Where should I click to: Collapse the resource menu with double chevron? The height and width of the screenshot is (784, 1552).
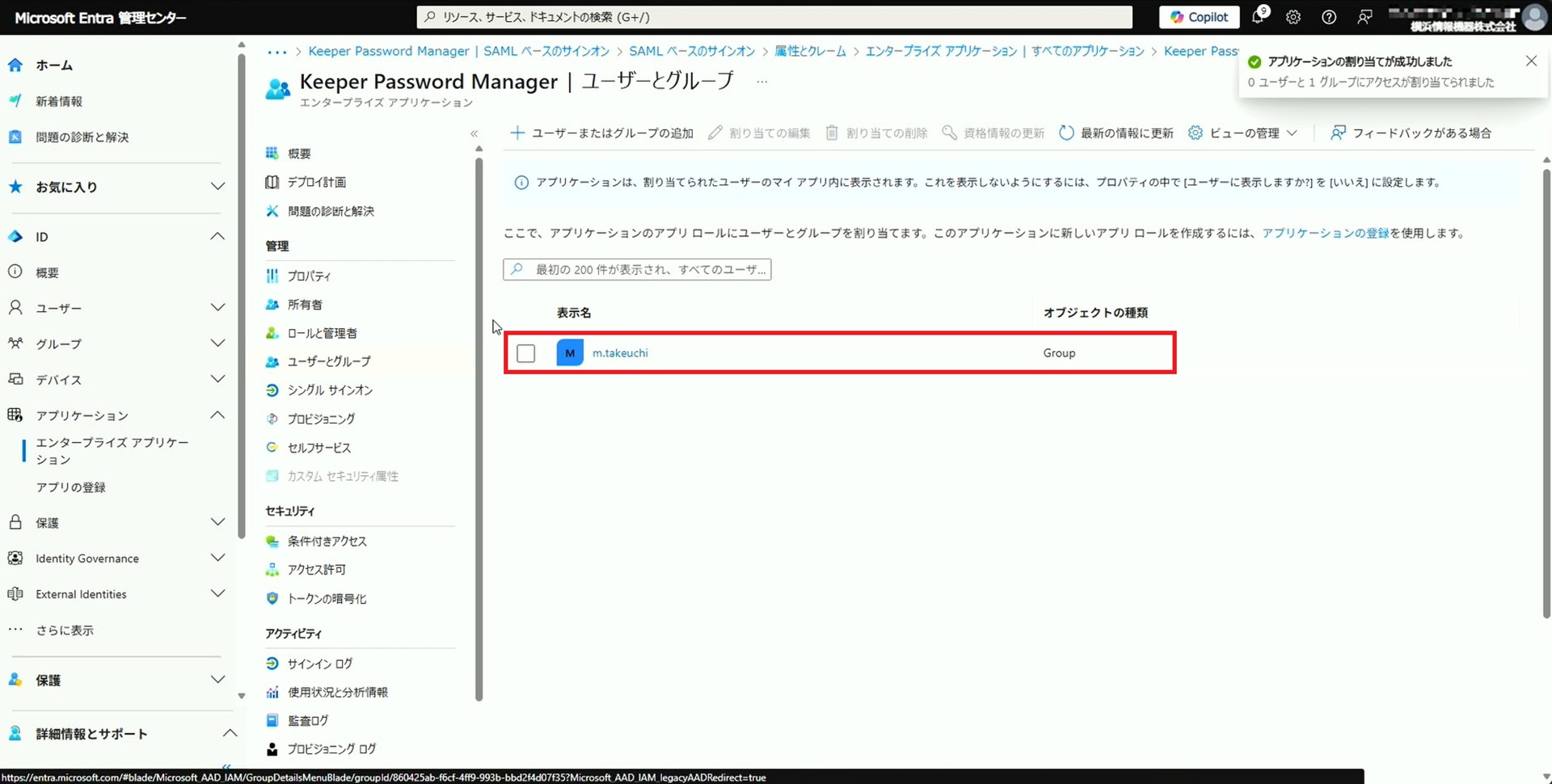click(x=474, y=133)
